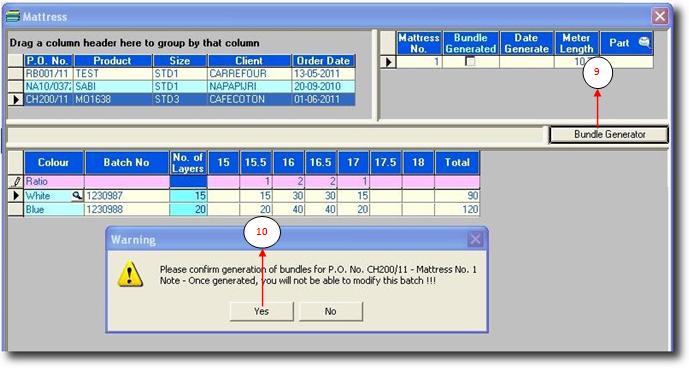This screenshot has width=689, height=368.
Task: Click the row arrow beside Mattress No. 1
Action: (388, 62)
